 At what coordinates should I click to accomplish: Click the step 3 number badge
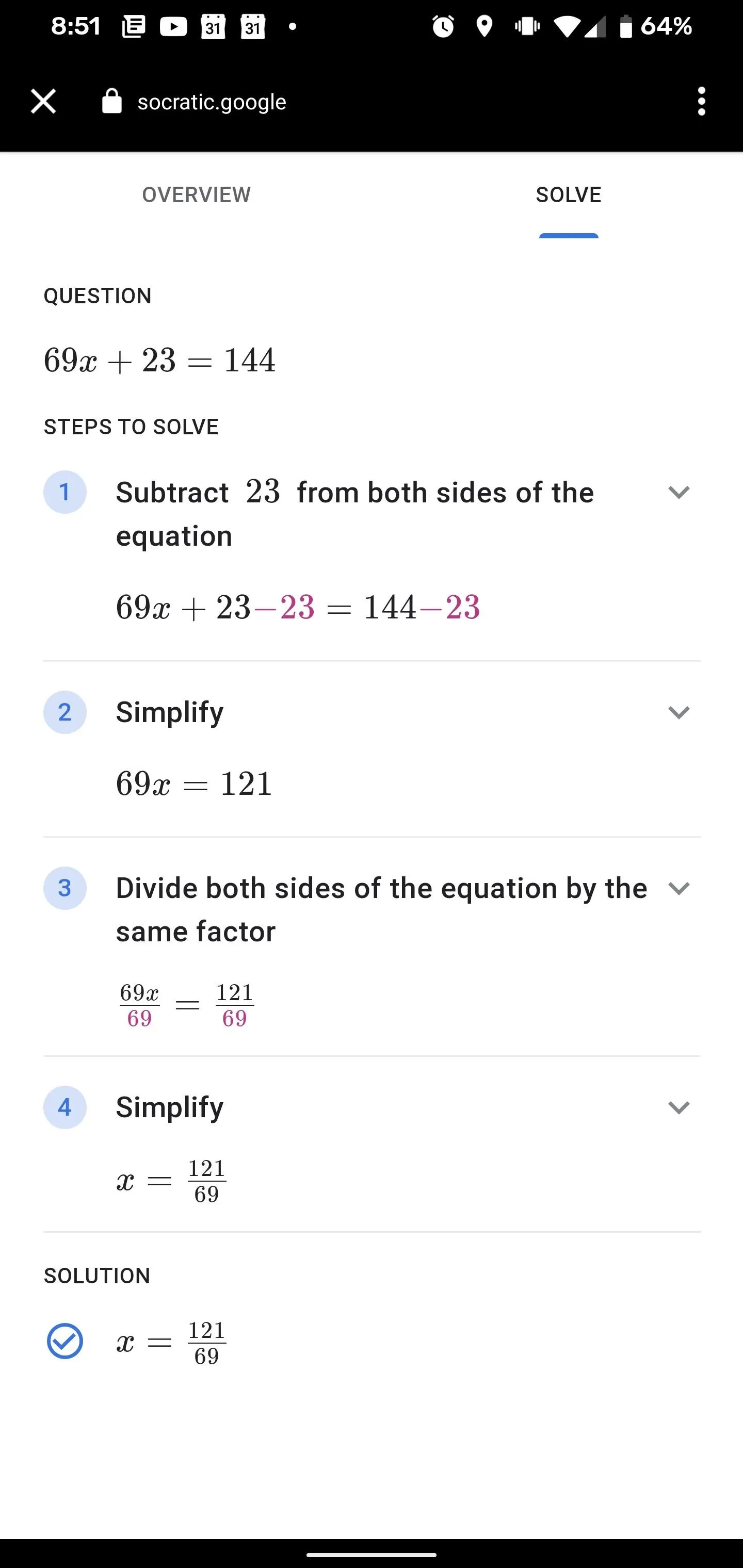coord(64,888)
